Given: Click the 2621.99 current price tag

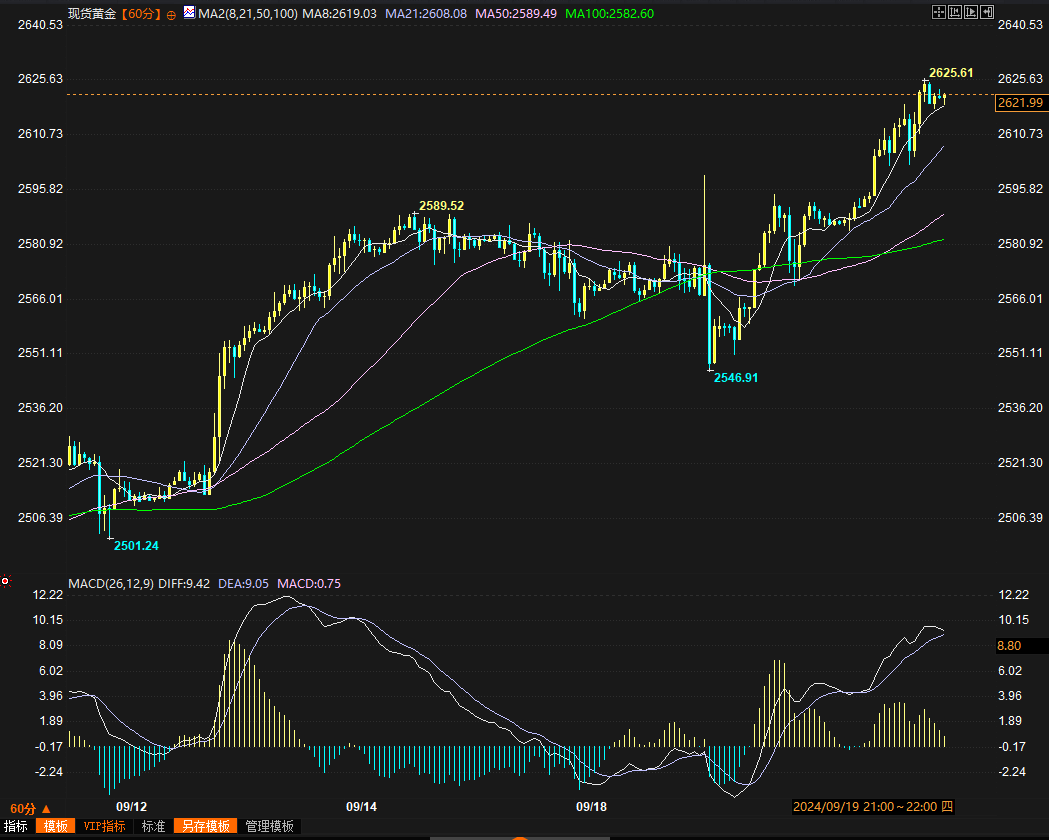Looking at the screenshot, I should [x=1020, y=103].
